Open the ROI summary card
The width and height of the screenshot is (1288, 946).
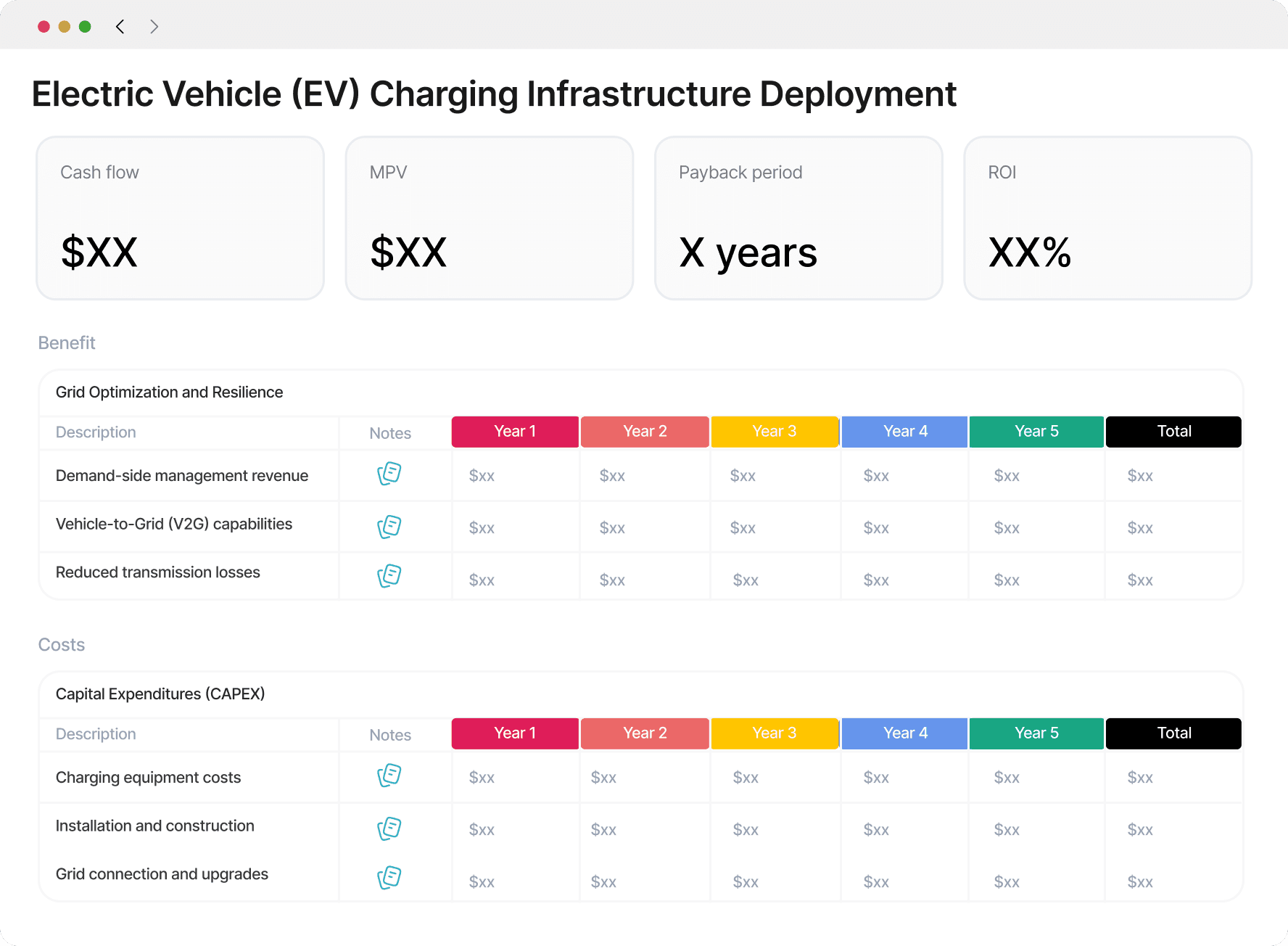pyautogui.click(x=1107, y=218)
